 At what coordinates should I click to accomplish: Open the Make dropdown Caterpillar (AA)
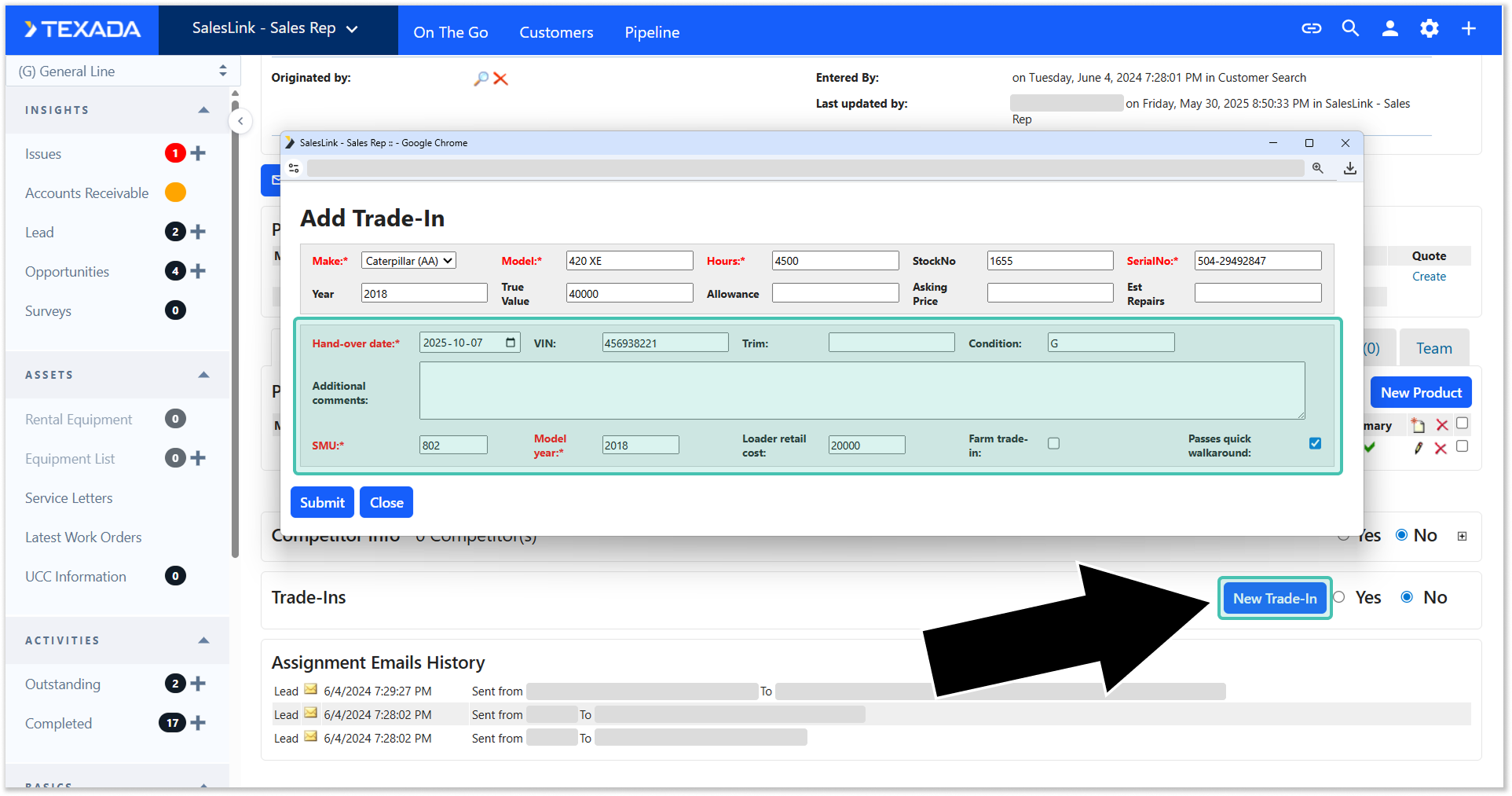pyautogui.click(x=408, y=261)
